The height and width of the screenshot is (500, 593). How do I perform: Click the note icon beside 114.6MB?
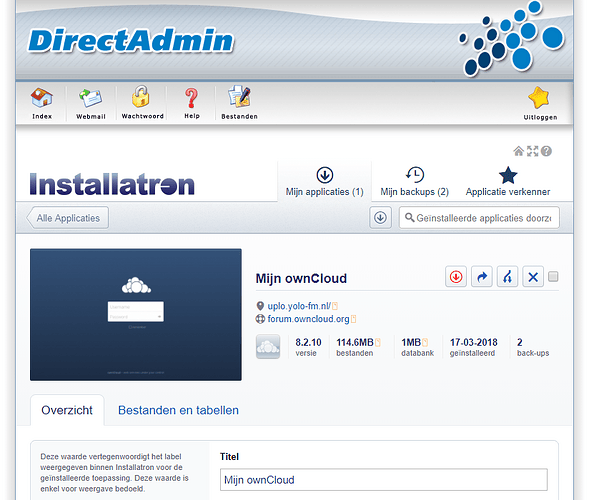[377, 343]
